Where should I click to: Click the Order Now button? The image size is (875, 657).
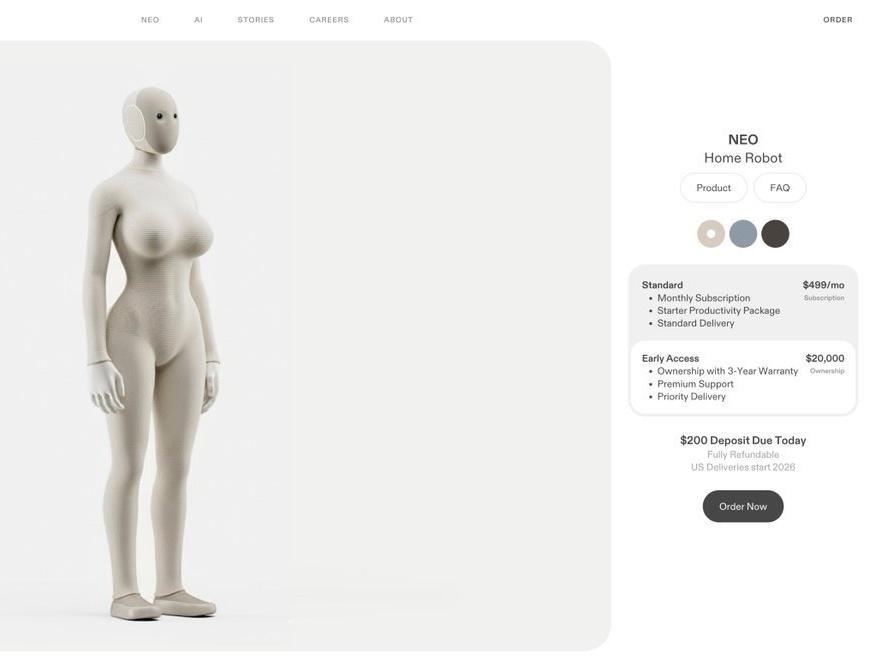(x=743, y=506)
